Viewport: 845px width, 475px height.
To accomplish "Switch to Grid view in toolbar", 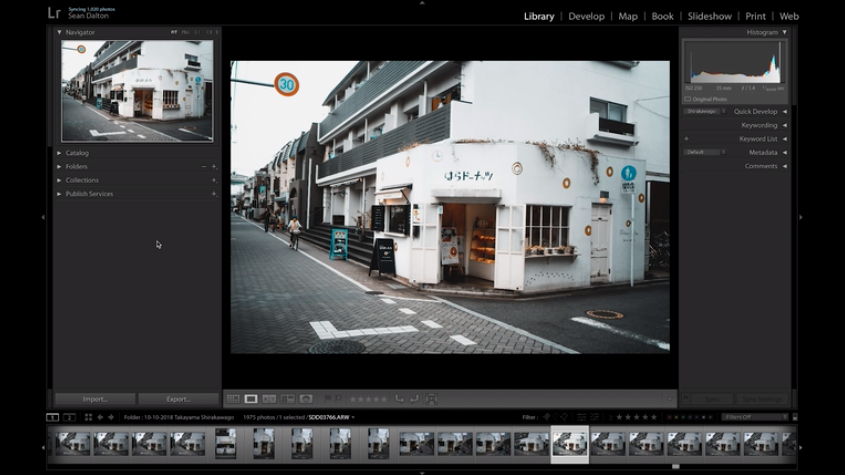I will (x=233, y=399).
